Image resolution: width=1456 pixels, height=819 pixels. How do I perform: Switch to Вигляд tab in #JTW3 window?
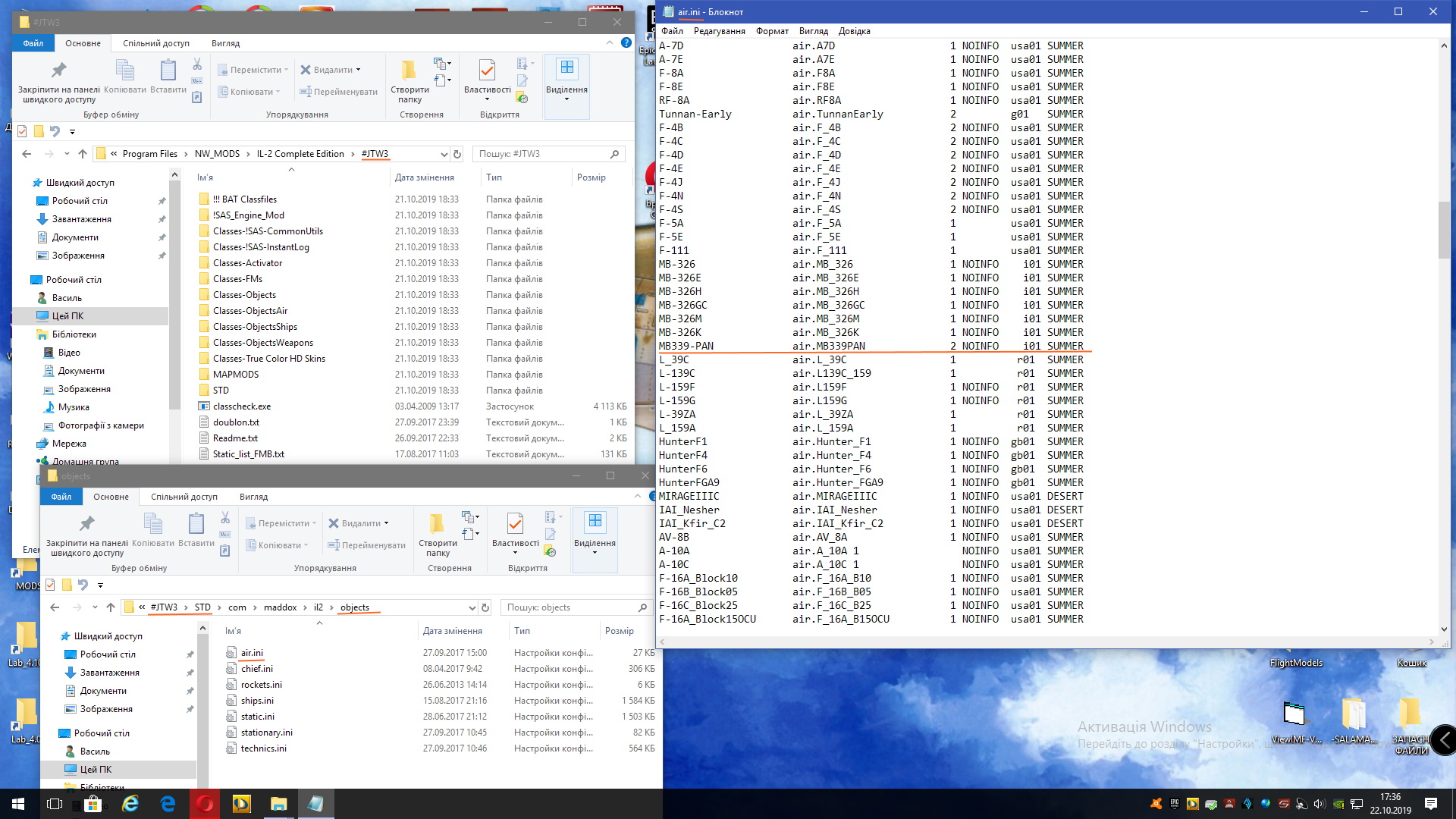[225, 43]
